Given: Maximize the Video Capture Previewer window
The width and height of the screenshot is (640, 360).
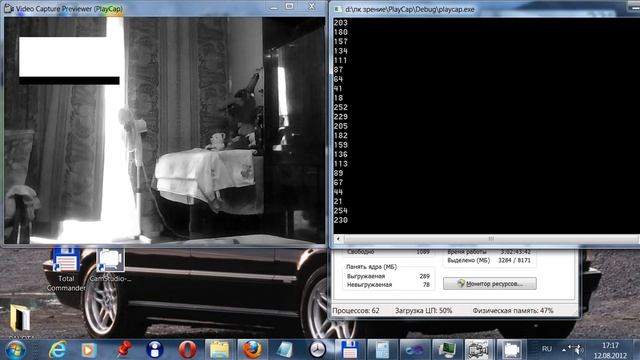Looking at the screenshot, I should [289, 6].
